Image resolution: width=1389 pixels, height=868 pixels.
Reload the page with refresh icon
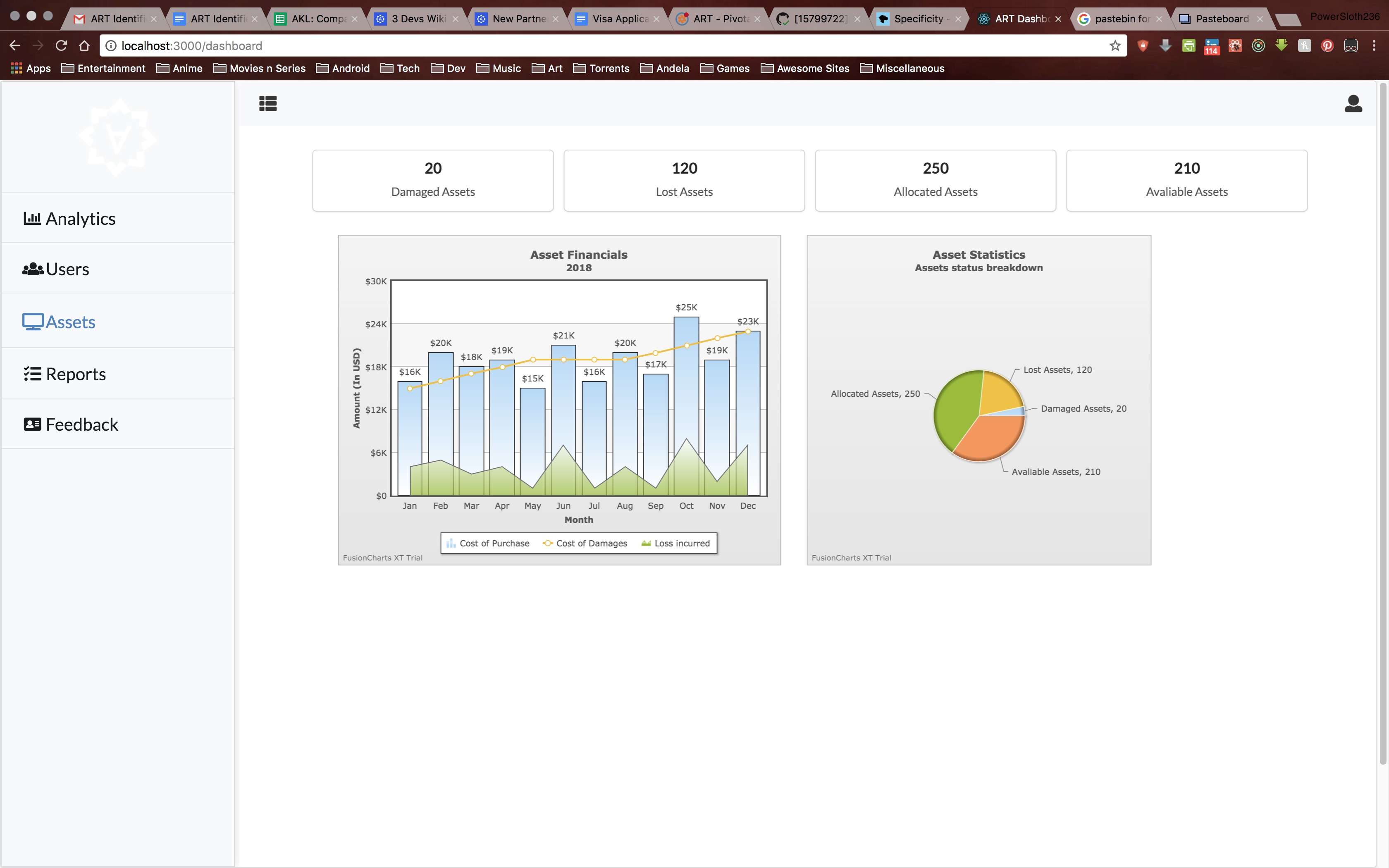62,45
